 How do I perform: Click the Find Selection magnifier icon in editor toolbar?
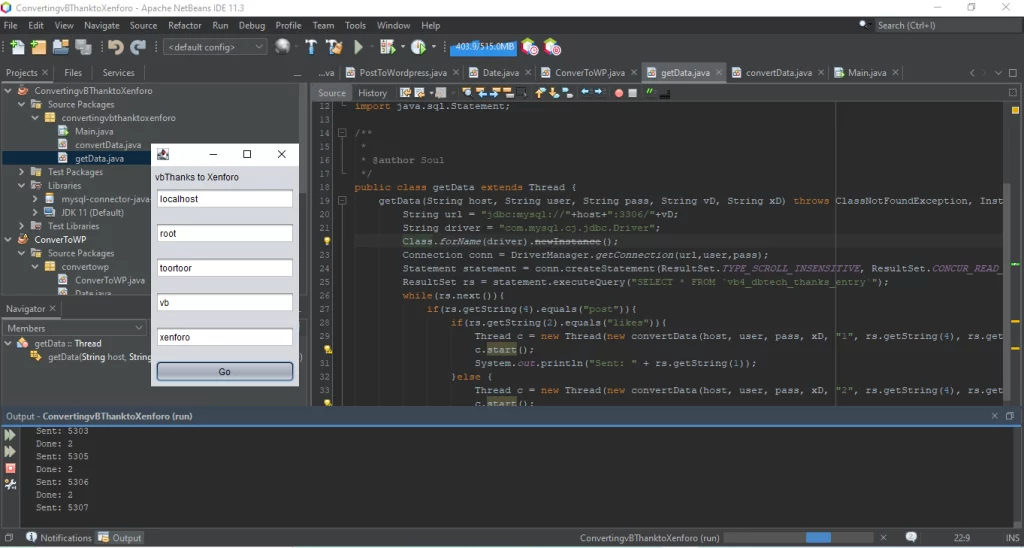tap(468, 93)
